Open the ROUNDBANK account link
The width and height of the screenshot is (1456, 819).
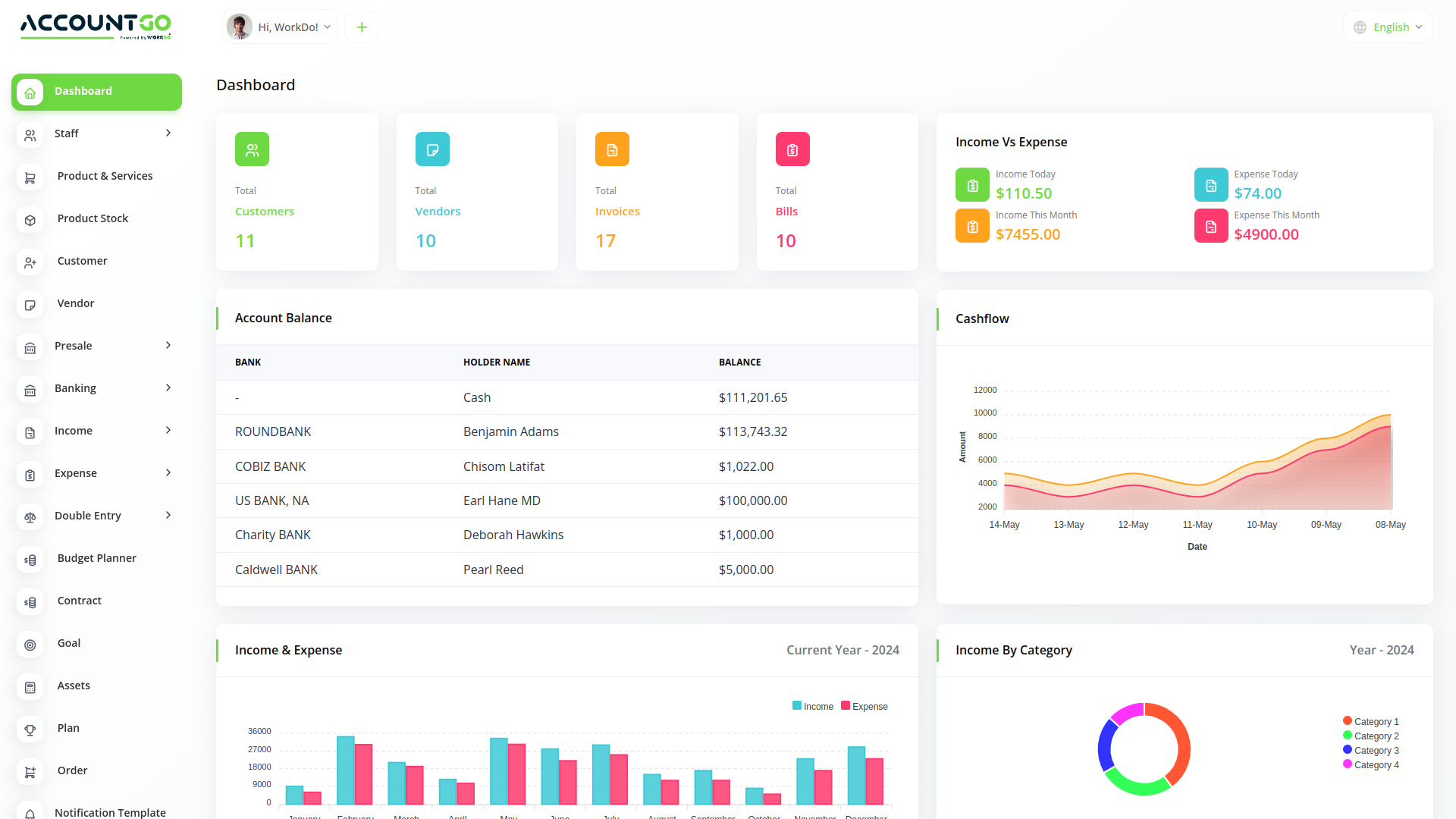273,431
